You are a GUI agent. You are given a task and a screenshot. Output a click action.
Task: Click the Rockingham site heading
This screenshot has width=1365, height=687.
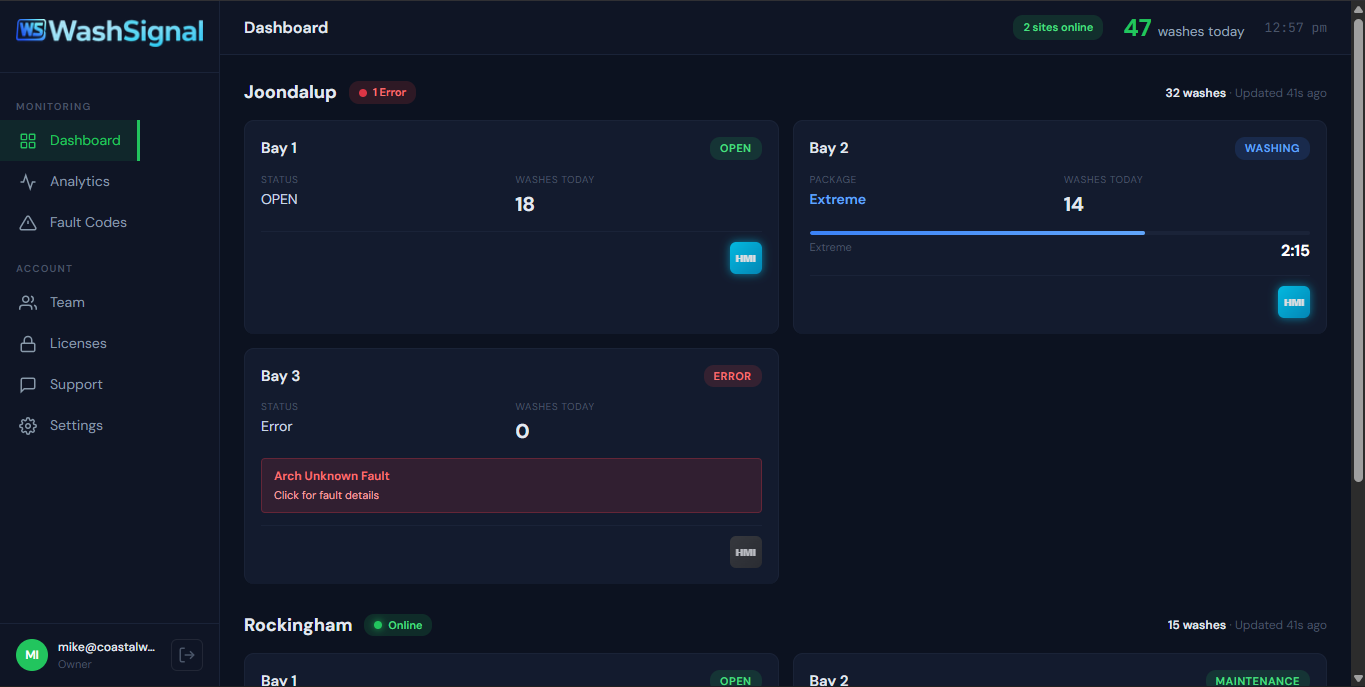(298, 625)
